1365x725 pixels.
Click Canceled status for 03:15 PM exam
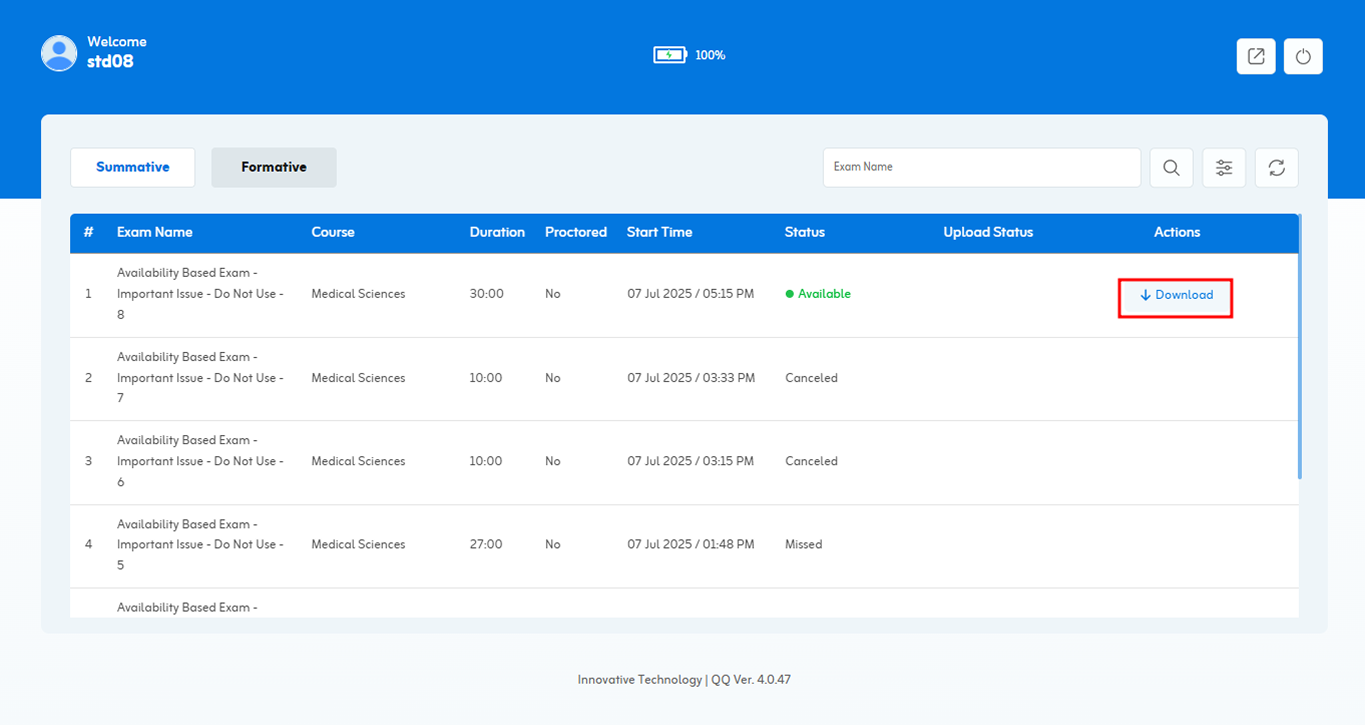coord(811,461)
